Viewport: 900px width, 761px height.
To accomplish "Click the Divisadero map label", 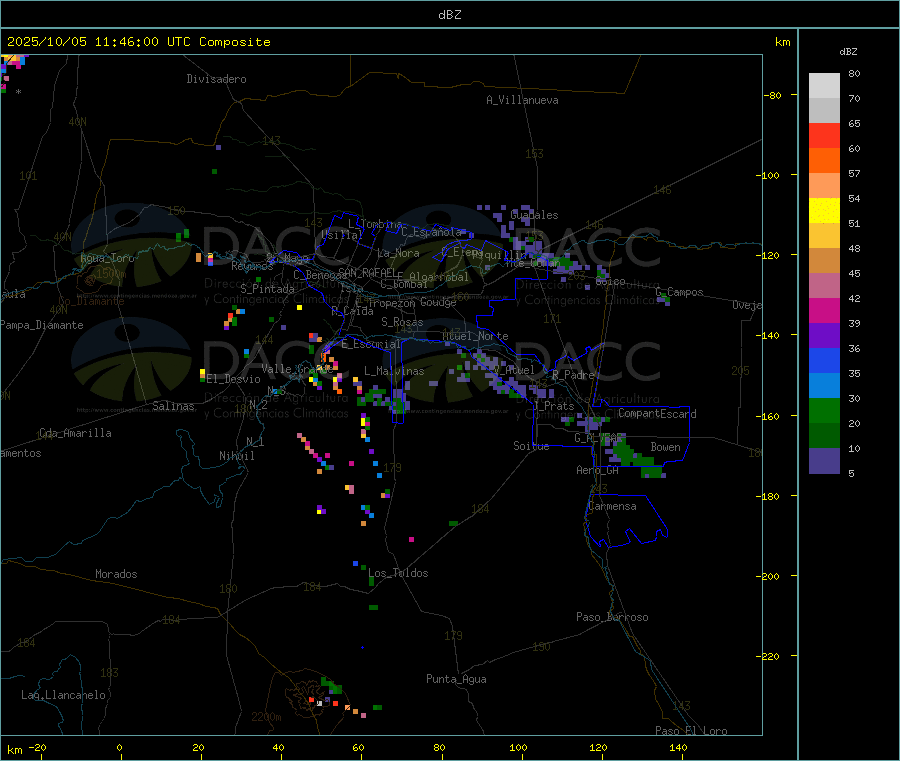I will pyautogui.click(x=216, y=79).
